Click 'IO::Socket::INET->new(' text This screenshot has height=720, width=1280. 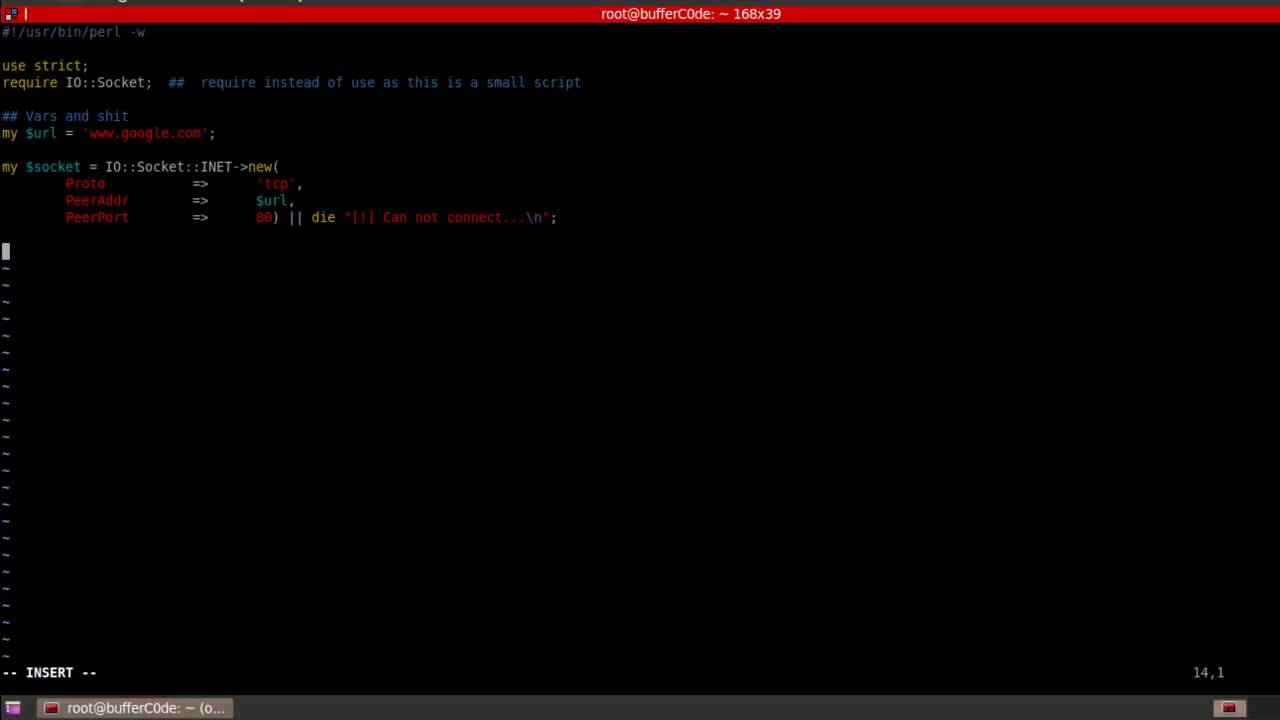point(192,167)
